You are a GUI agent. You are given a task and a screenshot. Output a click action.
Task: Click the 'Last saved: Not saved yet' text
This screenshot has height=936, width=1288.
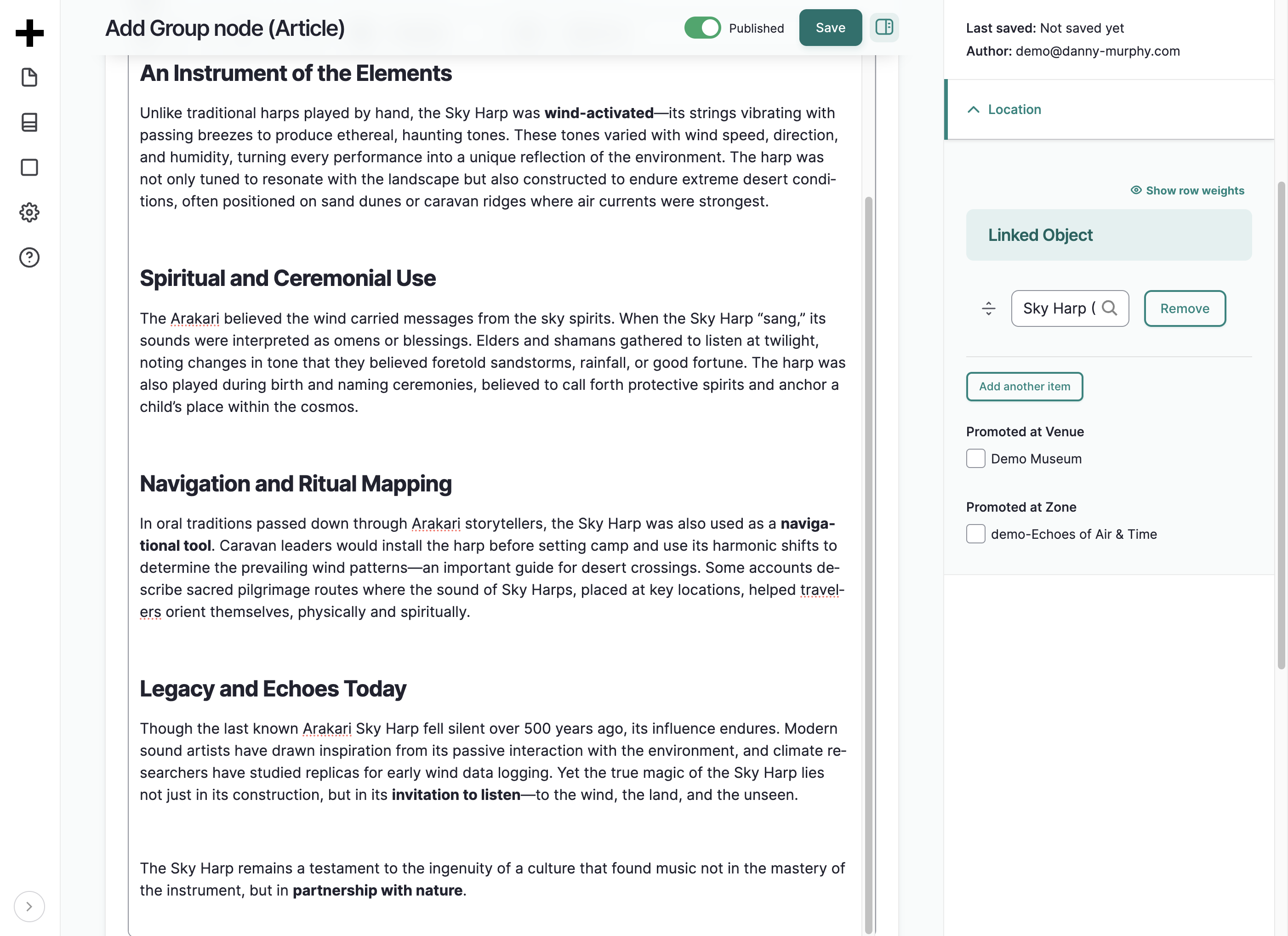1045,28
